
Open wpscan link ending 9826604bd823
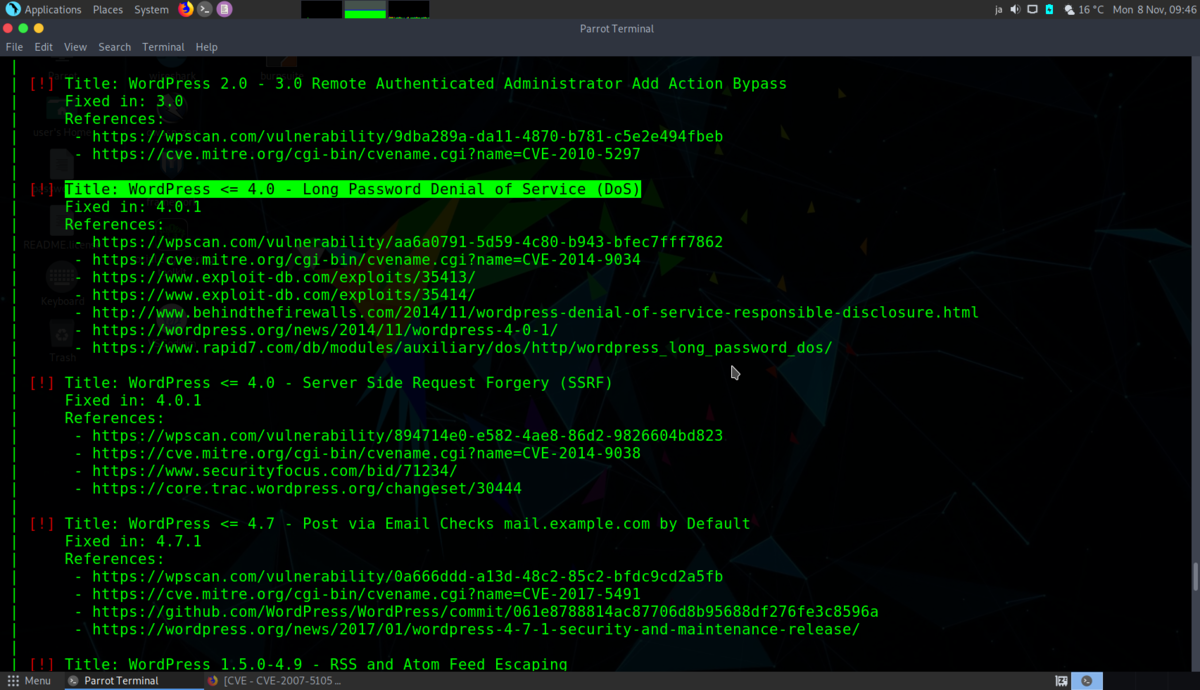(407, 436)
